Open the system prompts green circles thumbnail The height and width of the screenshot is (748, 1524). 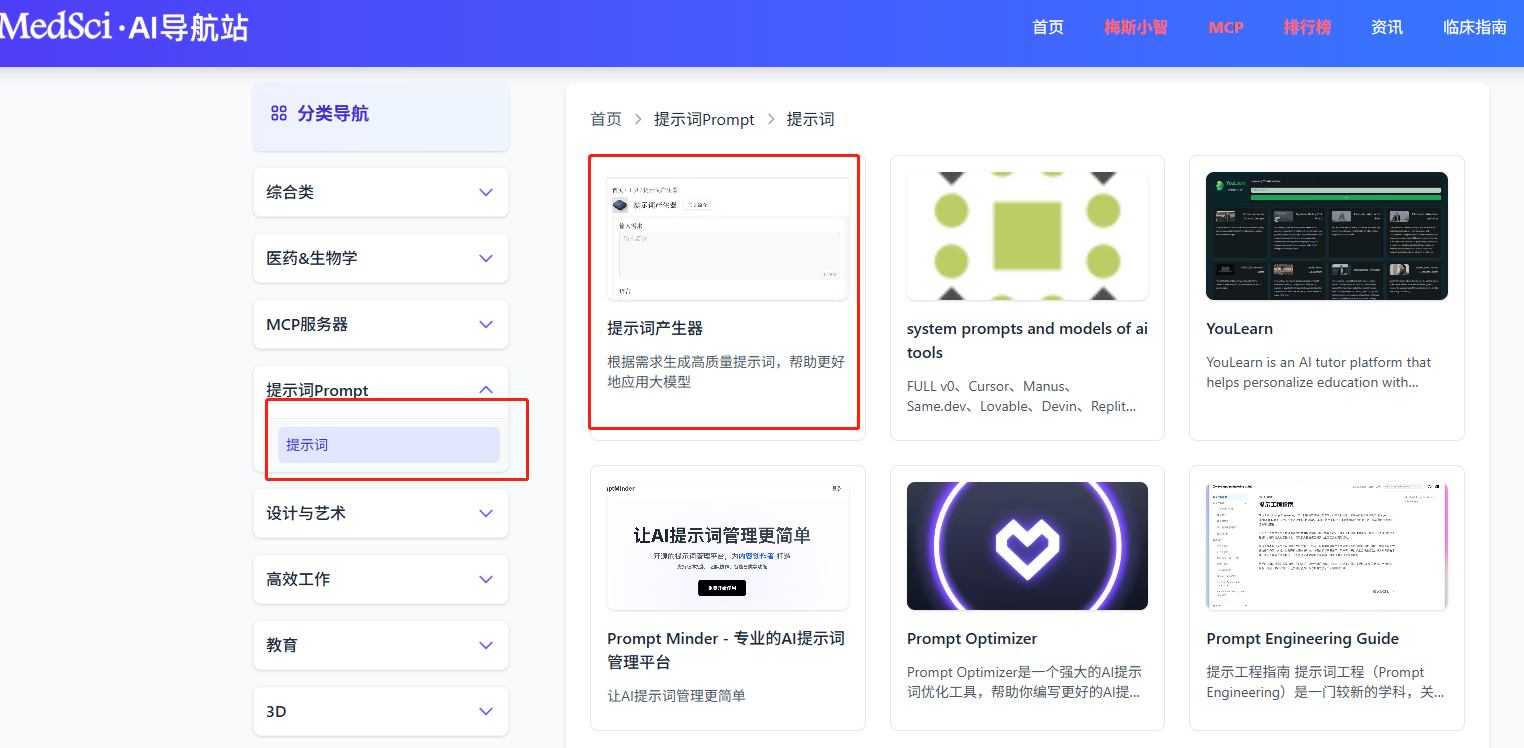[x=1027, y=236]
